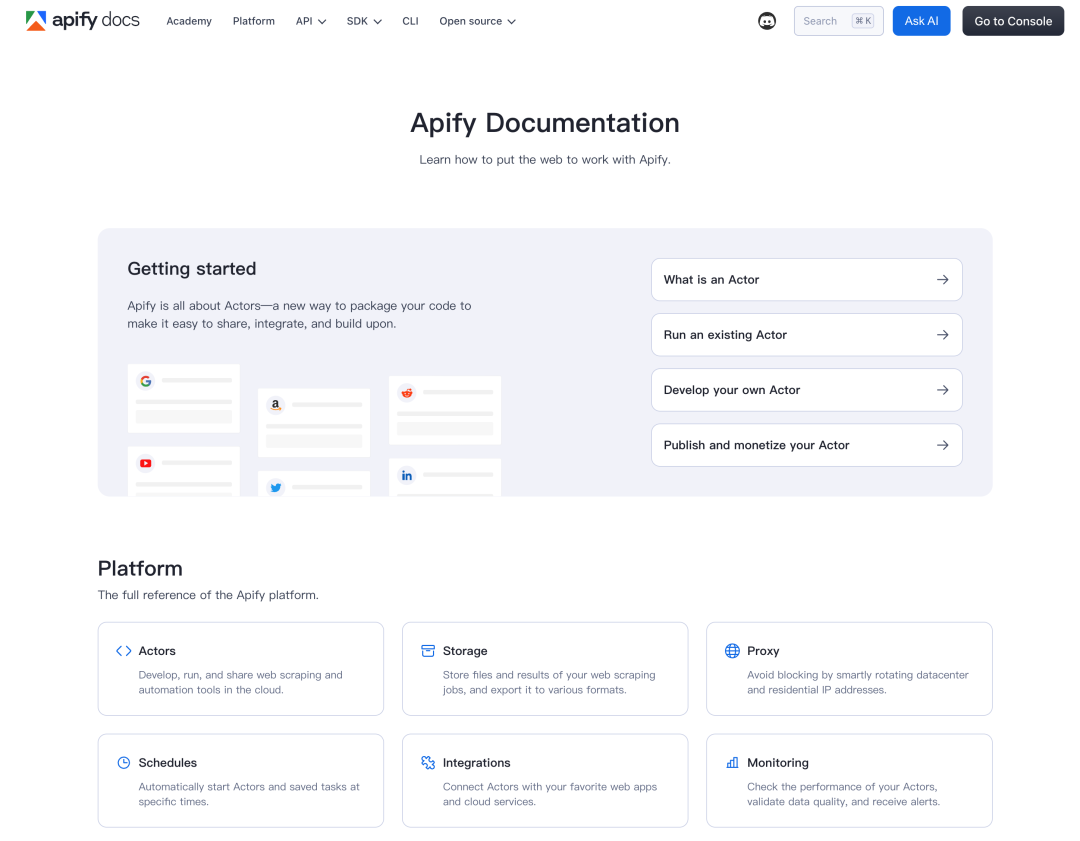Click the Apify Documentation heading

[545, 123]
